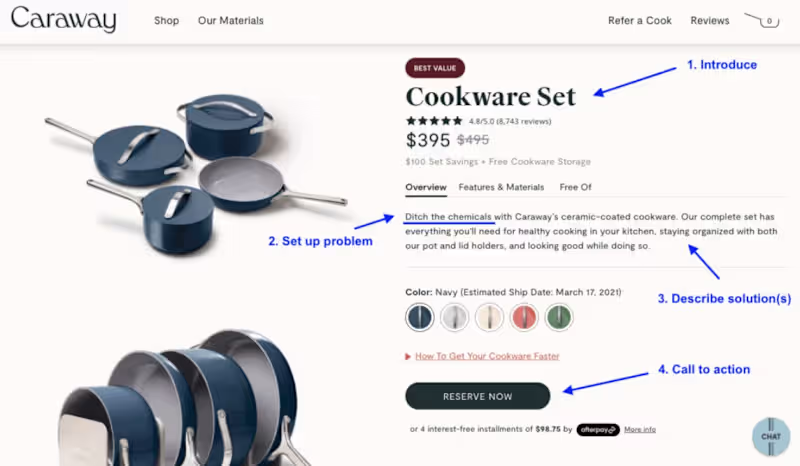Choose the Cream color swatch
Screen dimensions: 800x466
pos(489,317)
